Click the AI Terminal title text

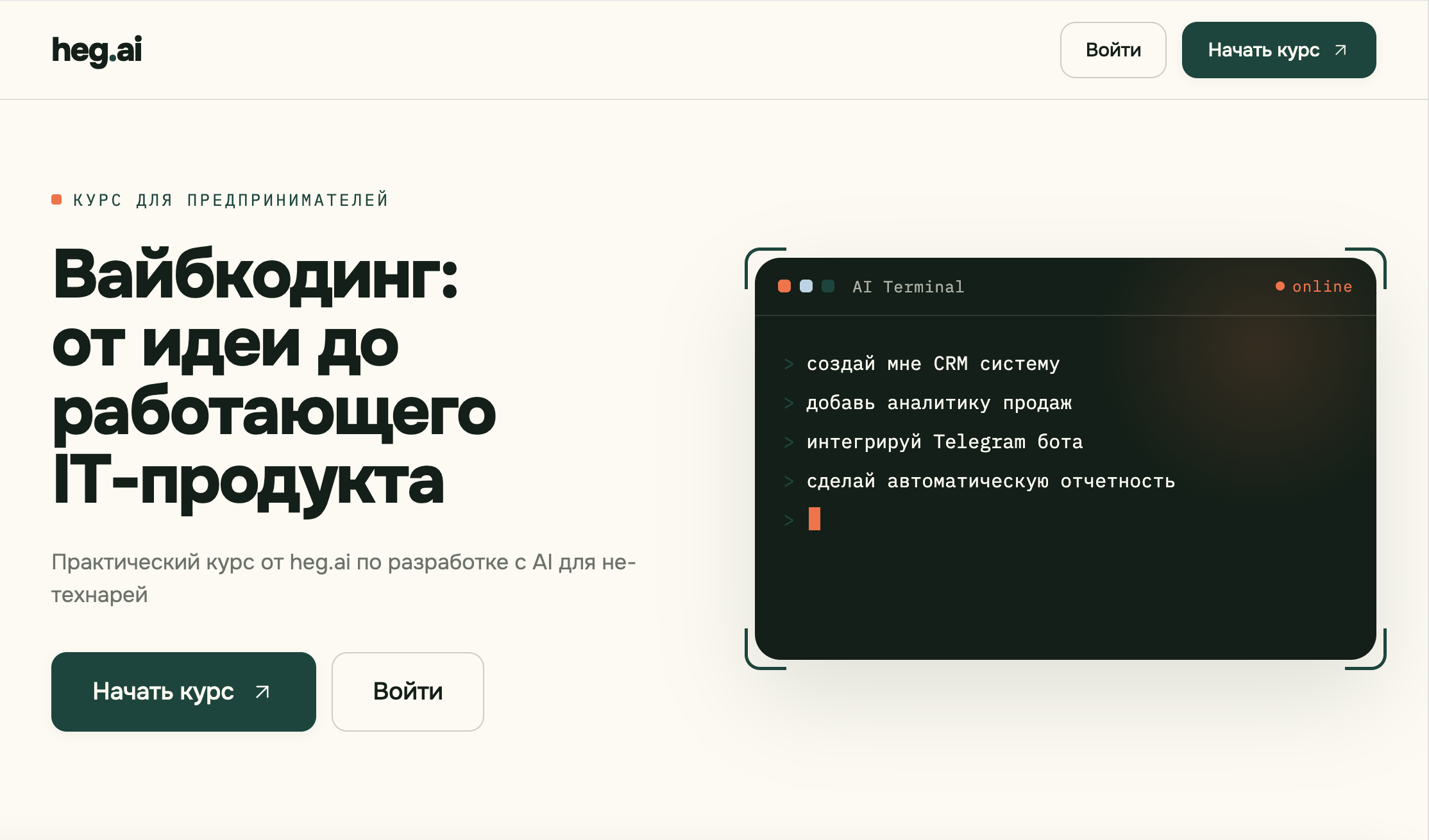(x=908, y=287)
